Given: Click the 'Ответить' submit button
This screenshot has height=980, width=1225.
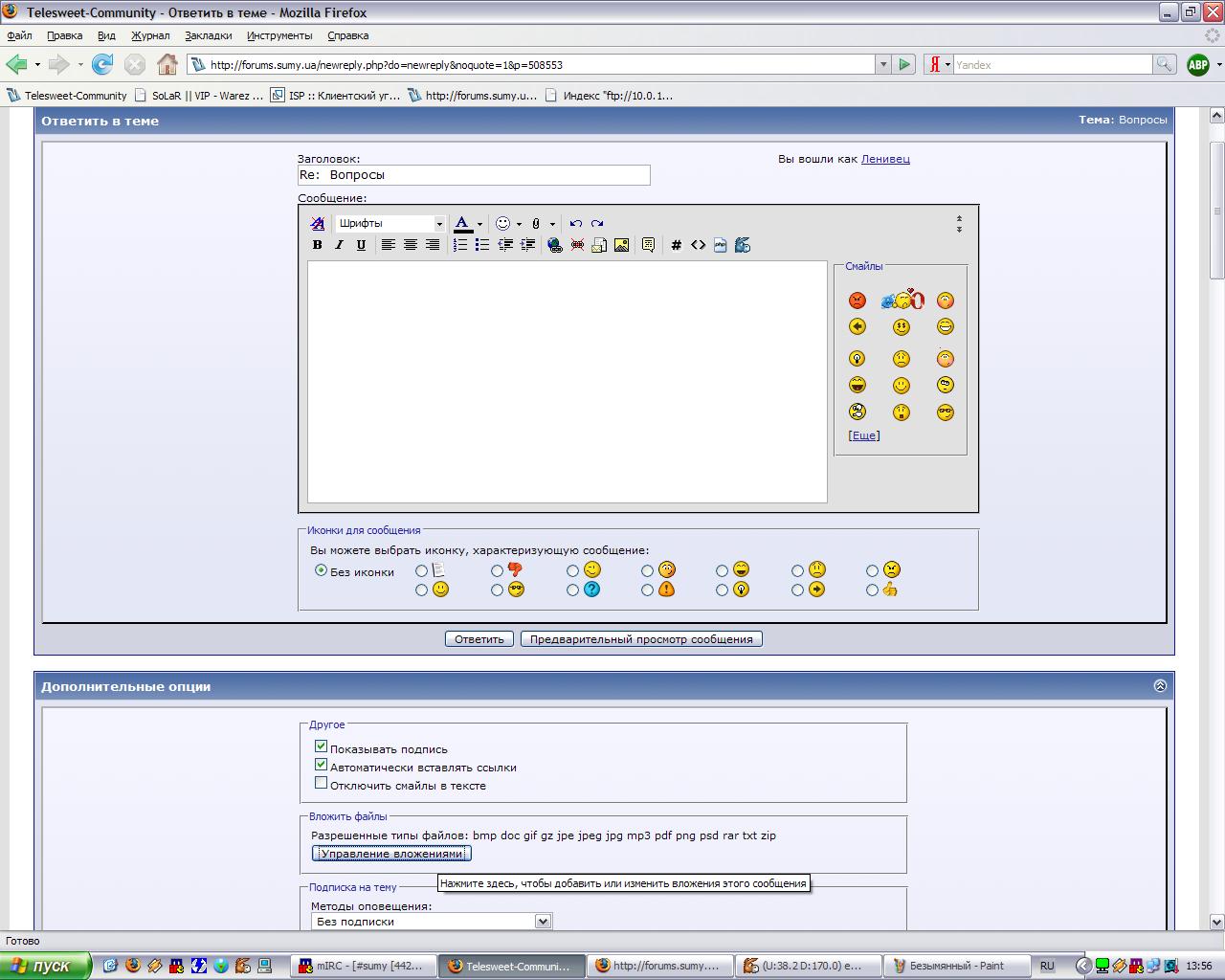Looking at the screenshot, I should tap(479, 639).
